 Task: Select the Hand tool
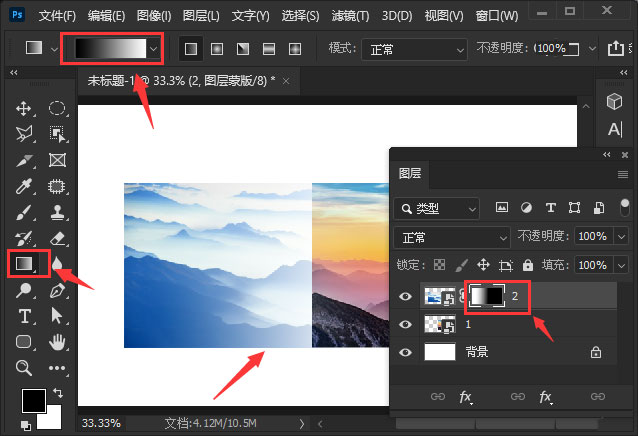coord(57,342)
